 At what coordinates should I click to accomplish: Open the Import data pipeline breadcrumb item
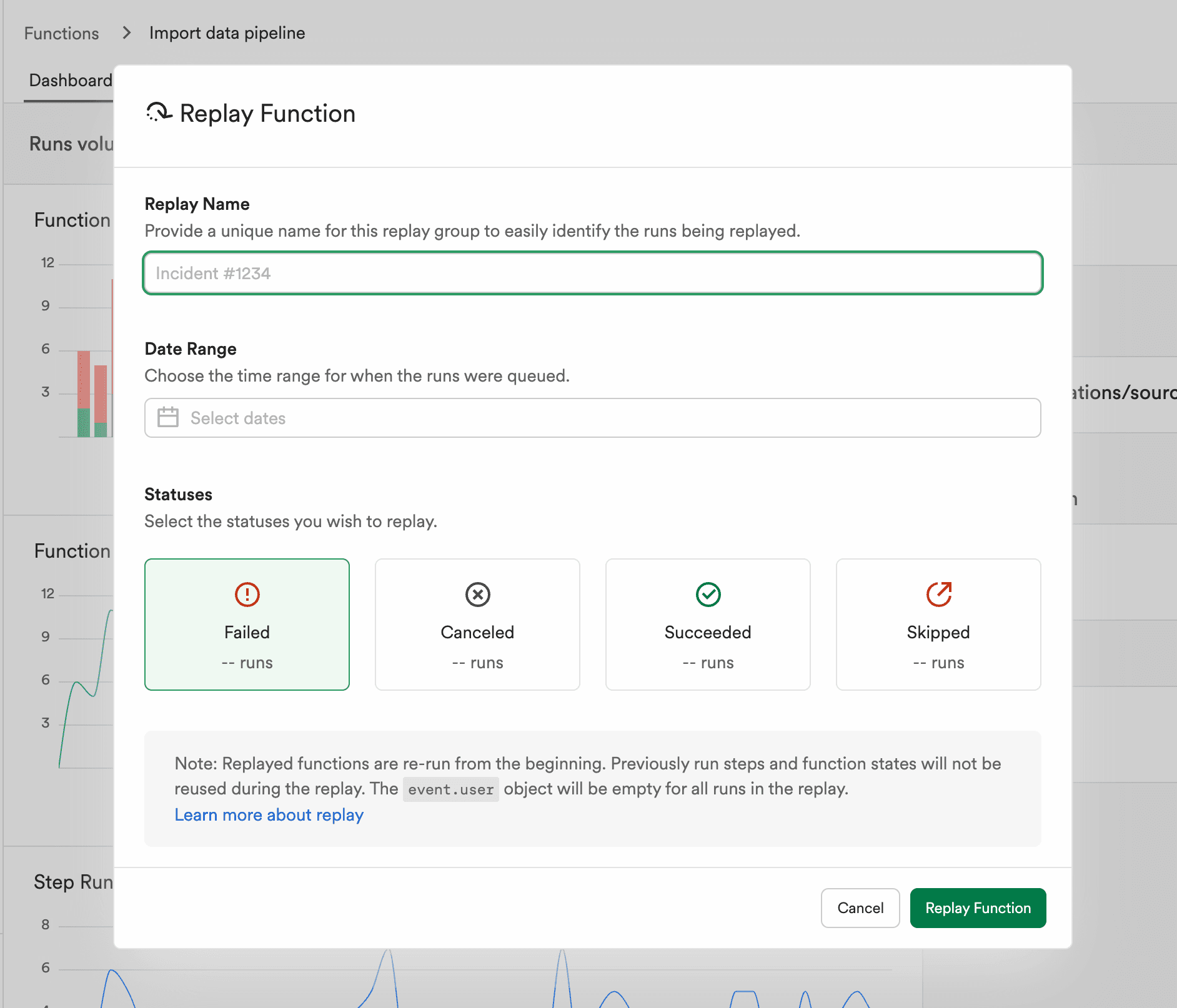pyautogui.click(x=226, y=32)
